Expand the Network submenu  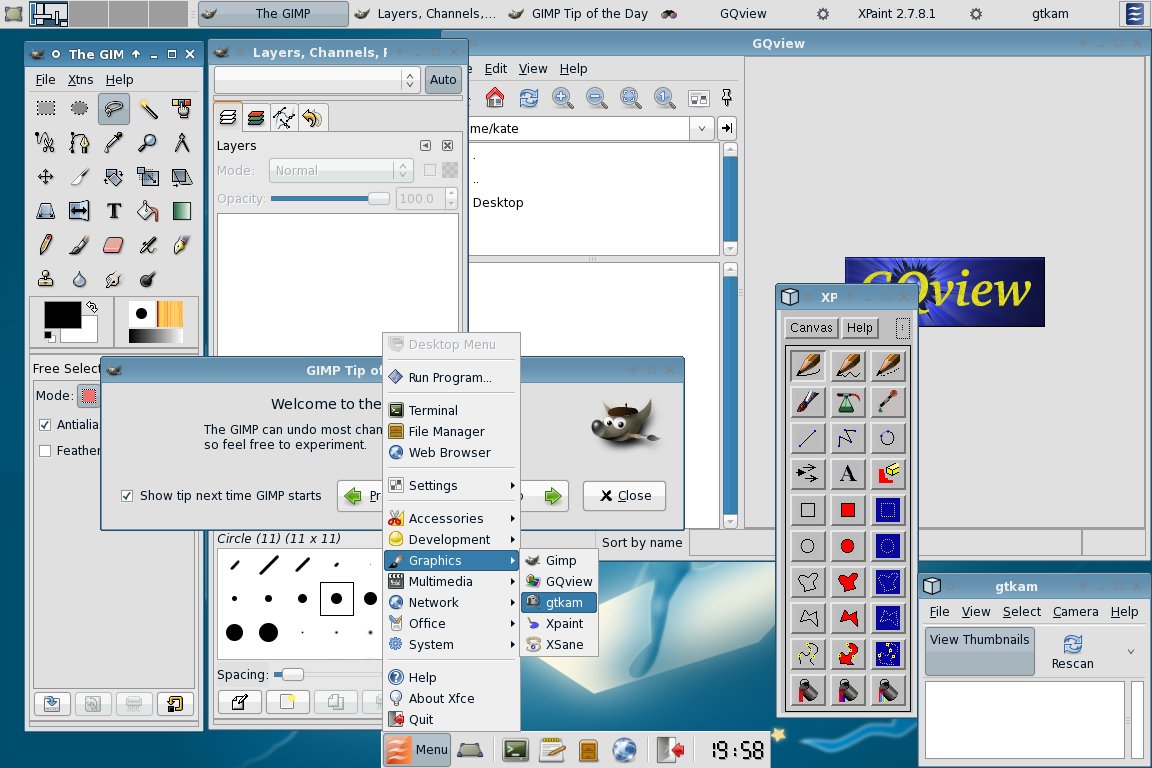(x=452, y=602)
